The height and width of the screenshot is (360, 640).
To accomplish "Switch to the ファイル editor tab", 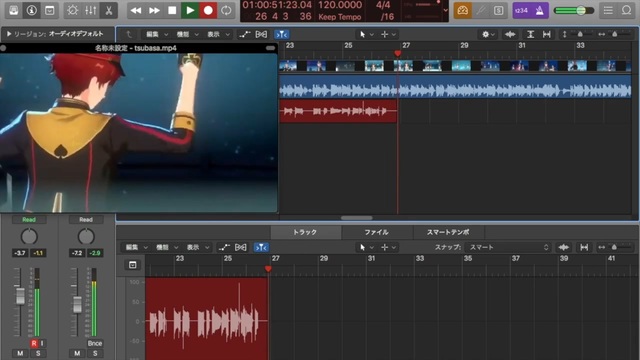I will 377,232.
